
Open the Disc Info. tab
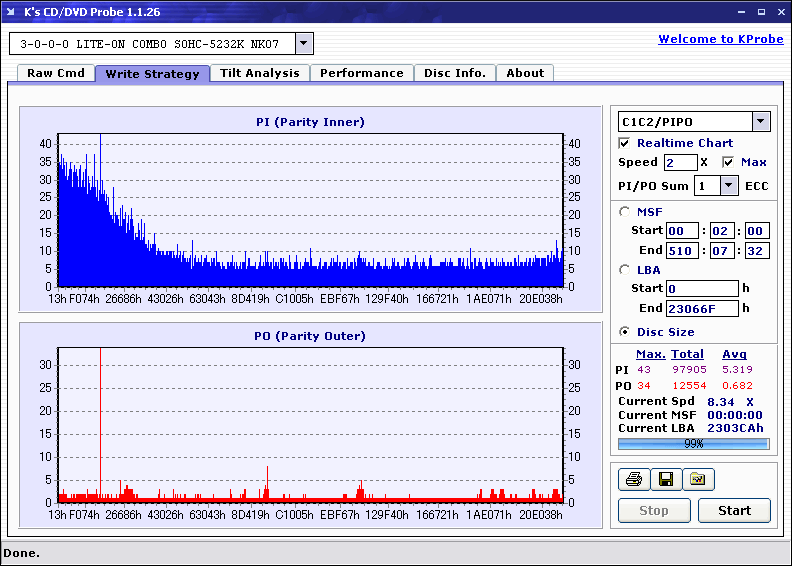tap(455, 73)
